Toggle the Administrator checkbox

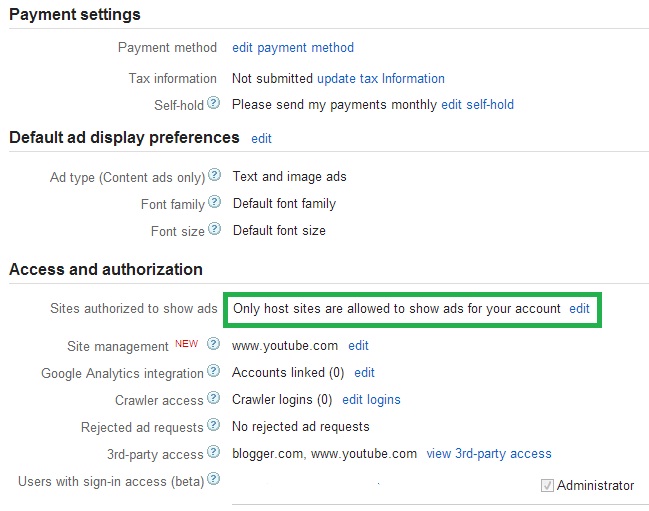click(x=547, y=486)
